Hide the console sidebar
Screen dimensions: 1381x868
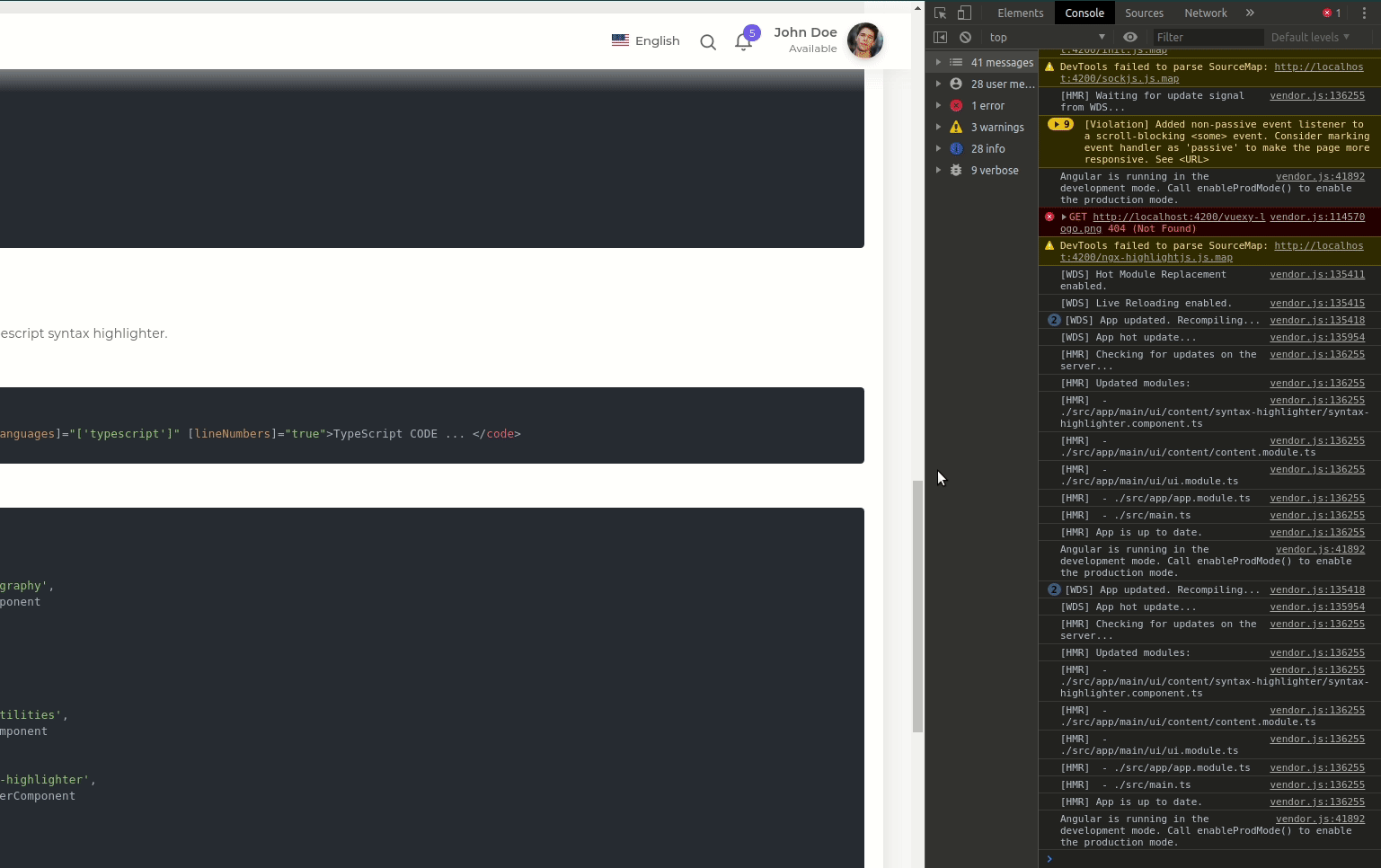[940, 37]
